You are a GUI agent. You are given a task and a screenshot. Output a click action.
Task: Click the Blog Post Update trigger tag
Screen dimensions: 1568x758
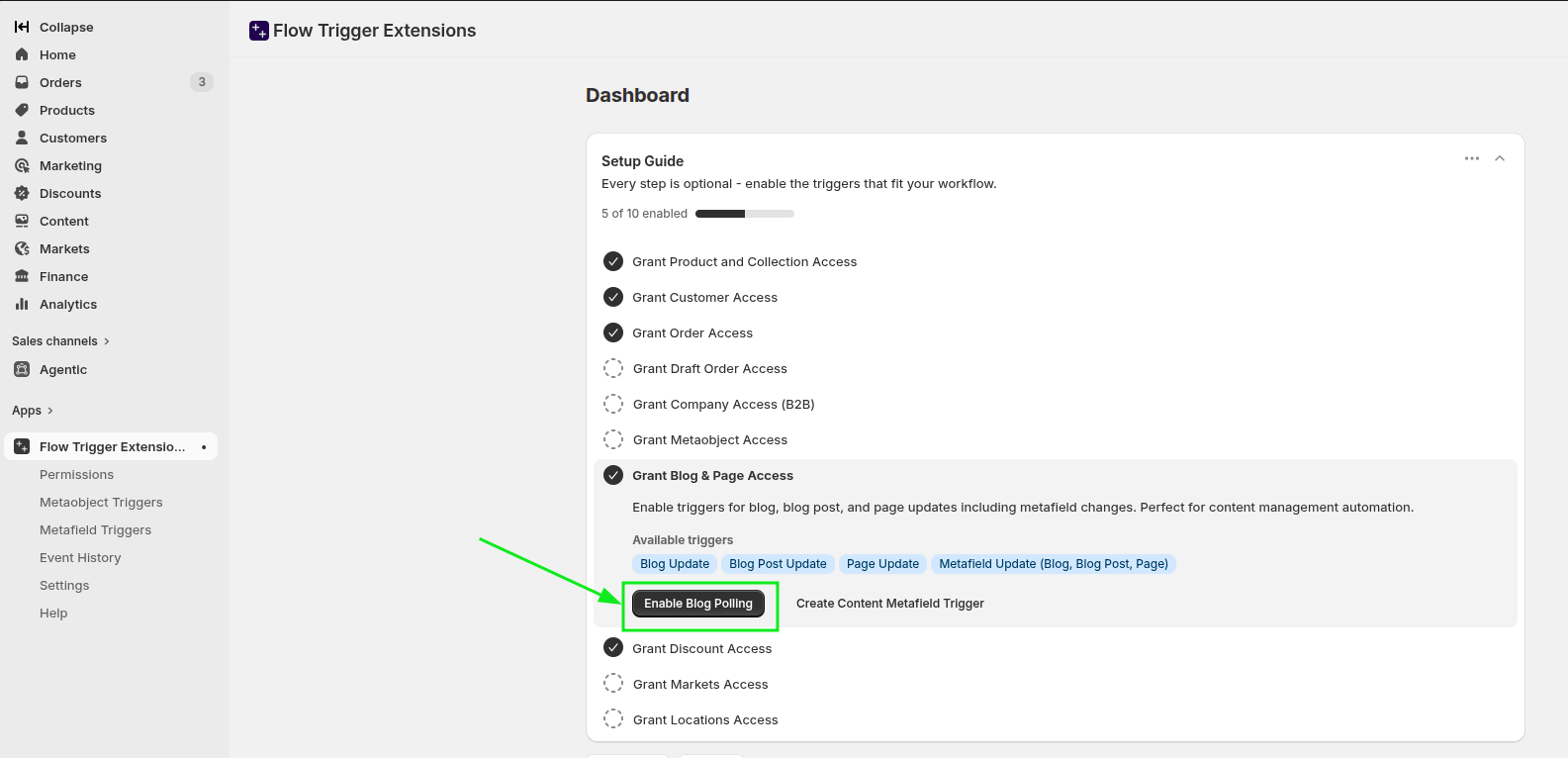click(x=778, y=564)
